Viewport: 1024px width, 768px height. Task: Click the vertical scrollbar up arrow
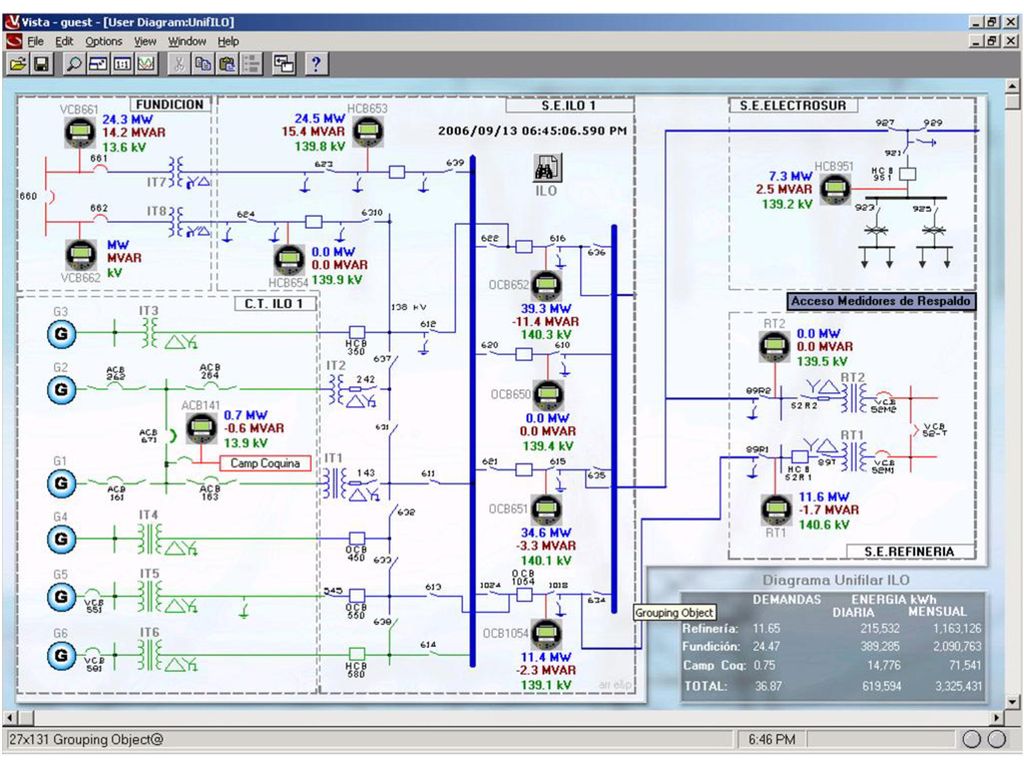pos(1012,86)
